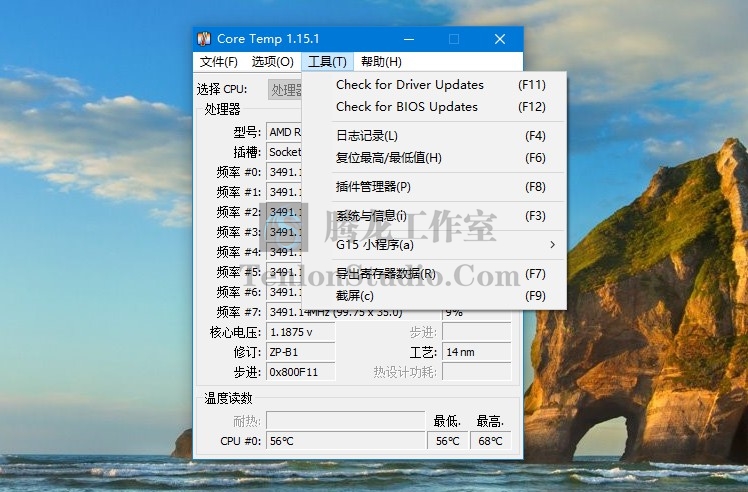The image size is (748, 492).
Task: Click the 插槽 Socket field
Action: pyautogui.click(x=284, y=152)
